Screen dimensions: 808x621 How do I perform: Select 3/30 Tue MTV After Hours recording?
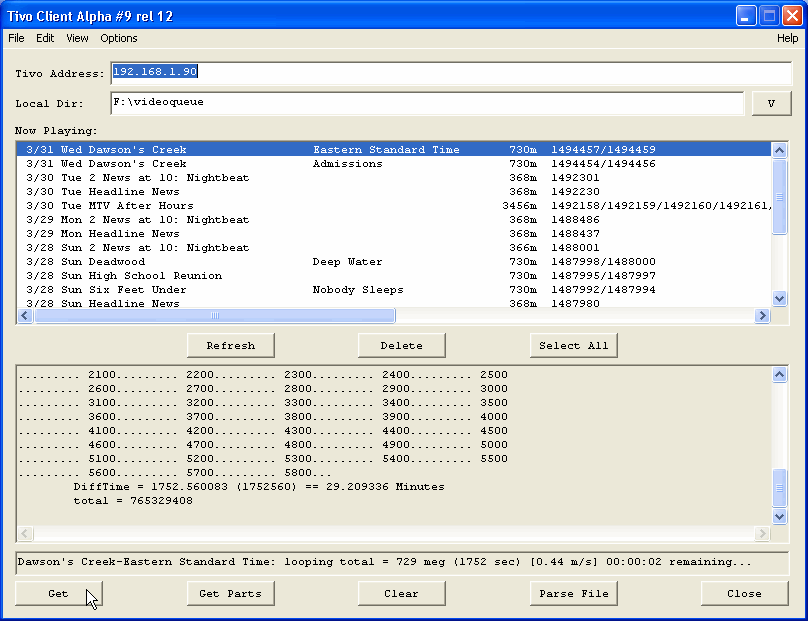click(x=394, y=205)
